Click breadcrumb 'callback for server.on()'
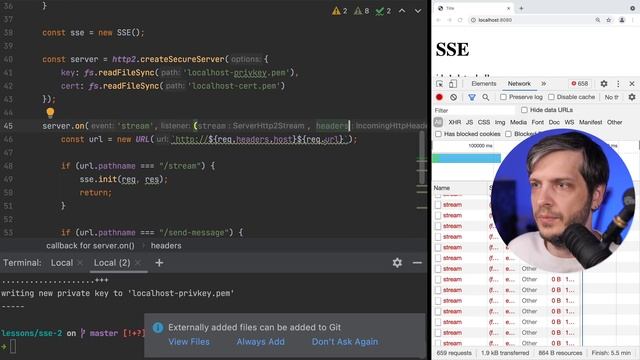Image resolution: width=640 pixels, height=360 pixels. [90, 246]
